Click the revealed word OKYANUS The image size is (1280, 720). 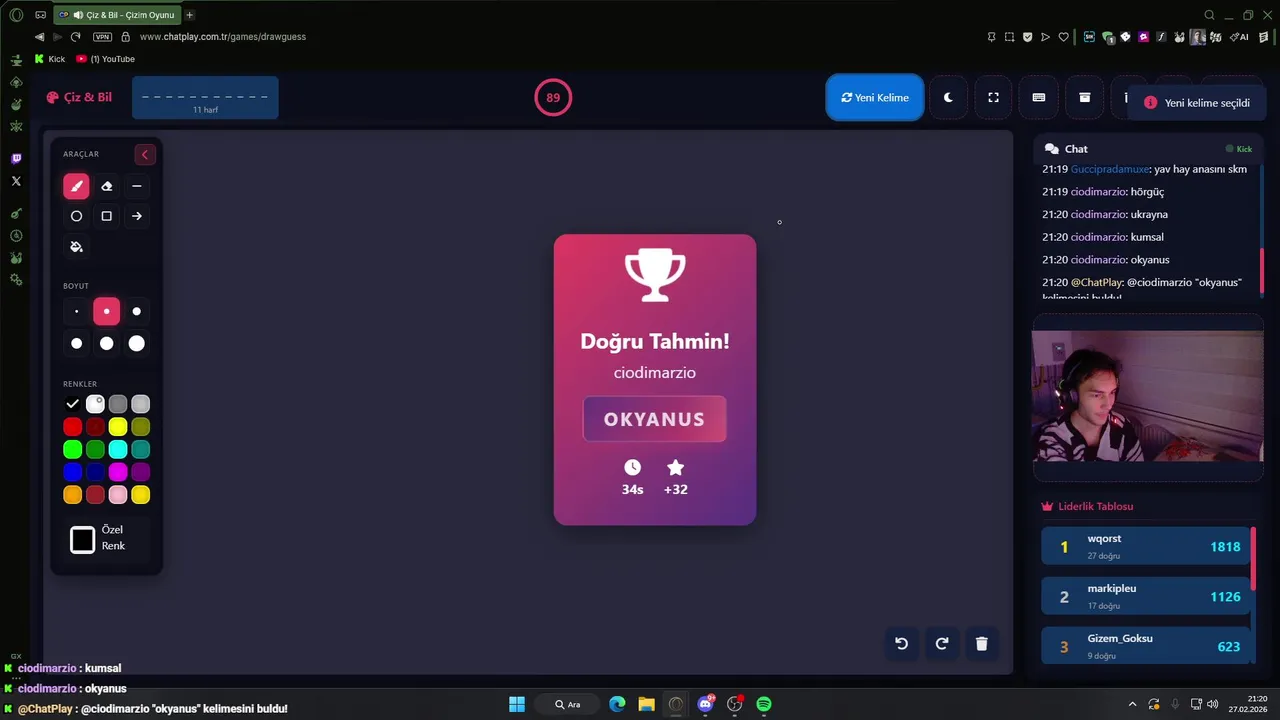(x=655, y=419)
